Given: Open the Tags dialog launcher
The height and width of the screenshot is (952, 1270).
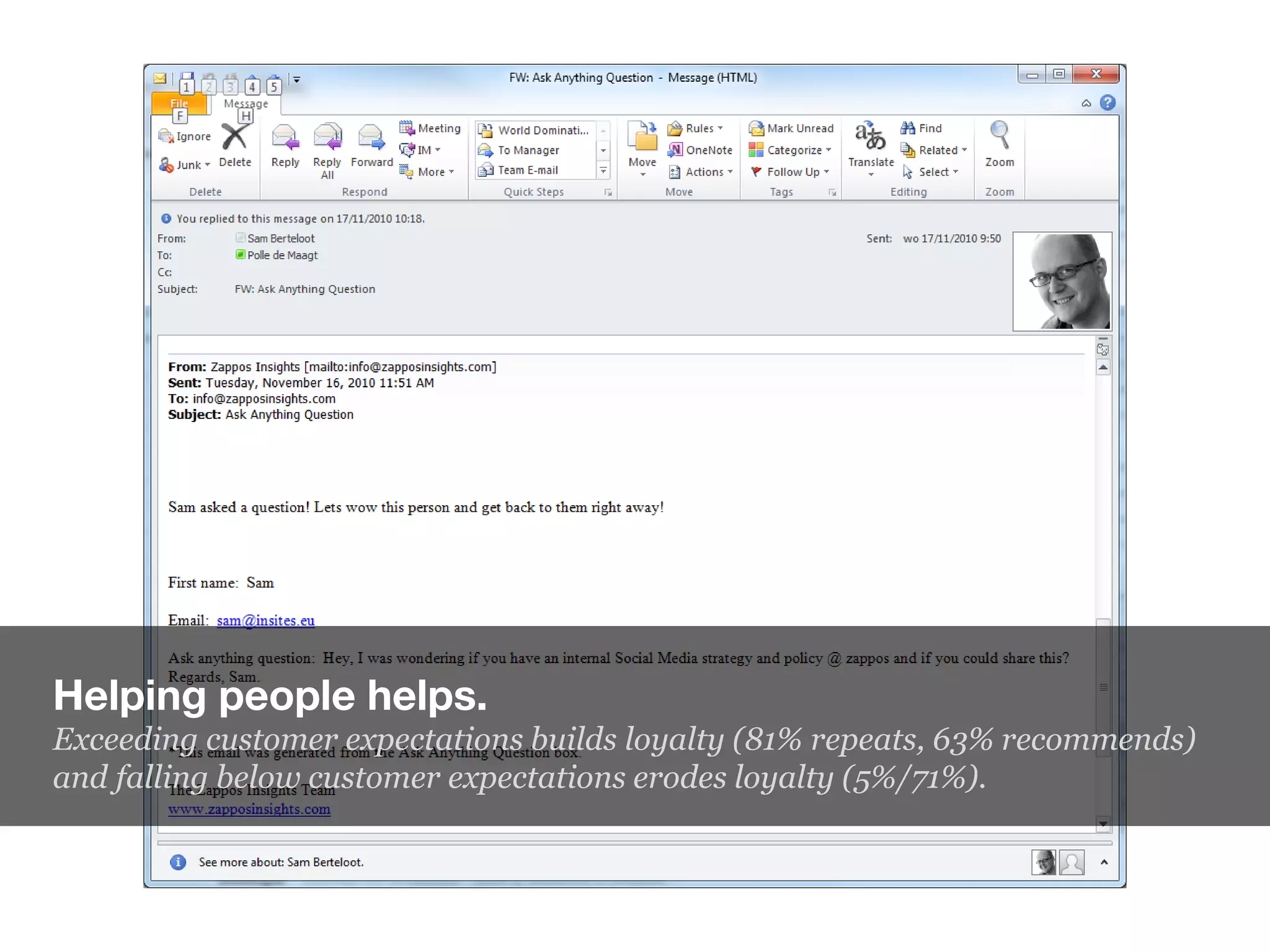Looking at the screenshot, I should pos(832,193).
